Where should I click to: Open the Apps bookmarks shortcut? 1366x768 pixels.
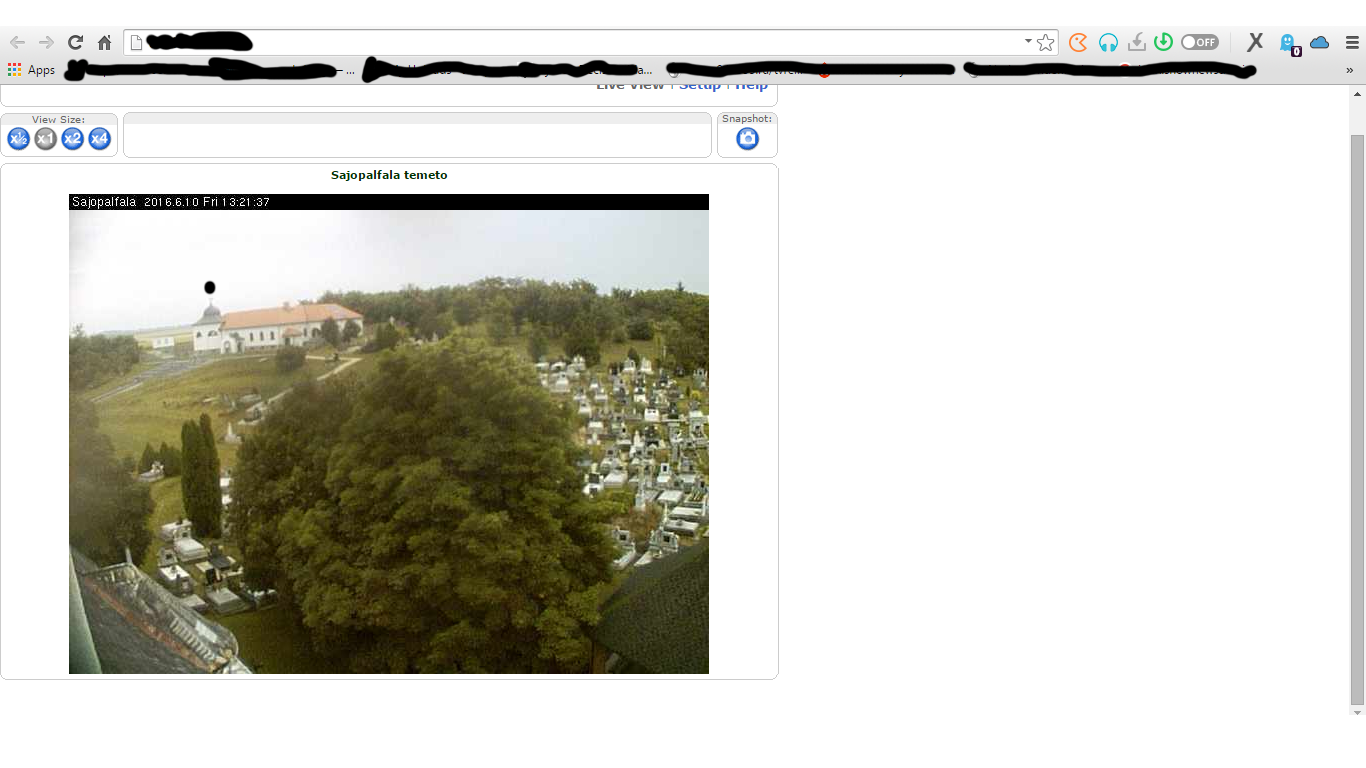[x=31, y=70]
